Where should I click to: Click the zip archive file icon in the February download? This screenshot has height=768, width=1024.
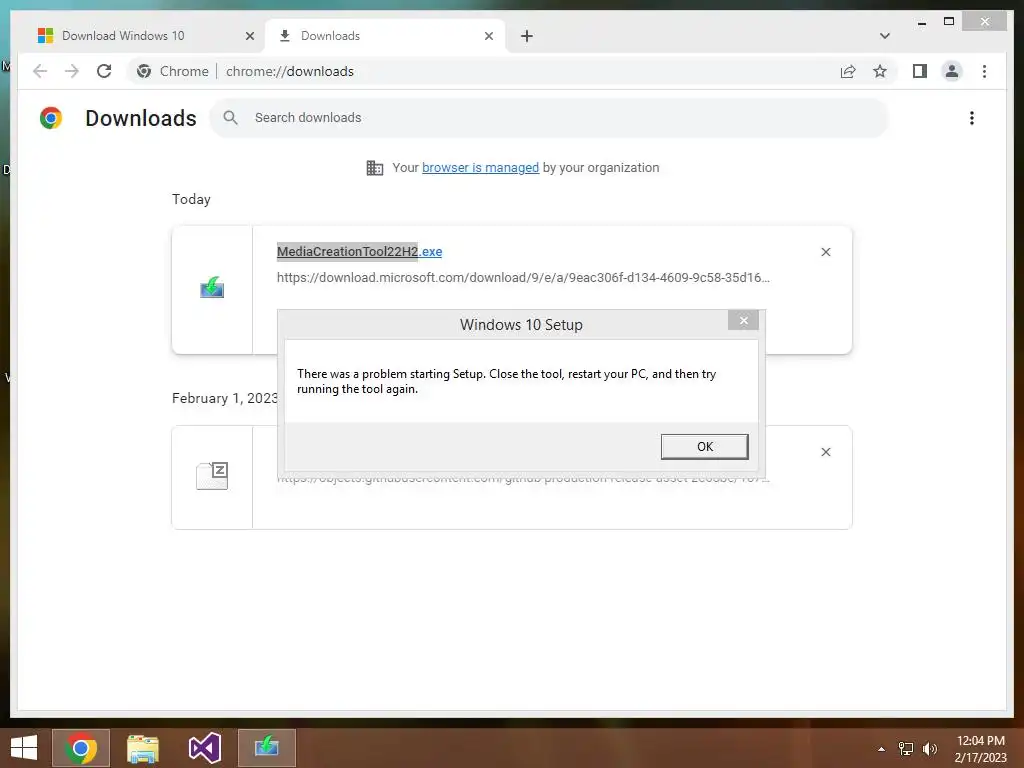pyautogui.click(x=212, y=475)
